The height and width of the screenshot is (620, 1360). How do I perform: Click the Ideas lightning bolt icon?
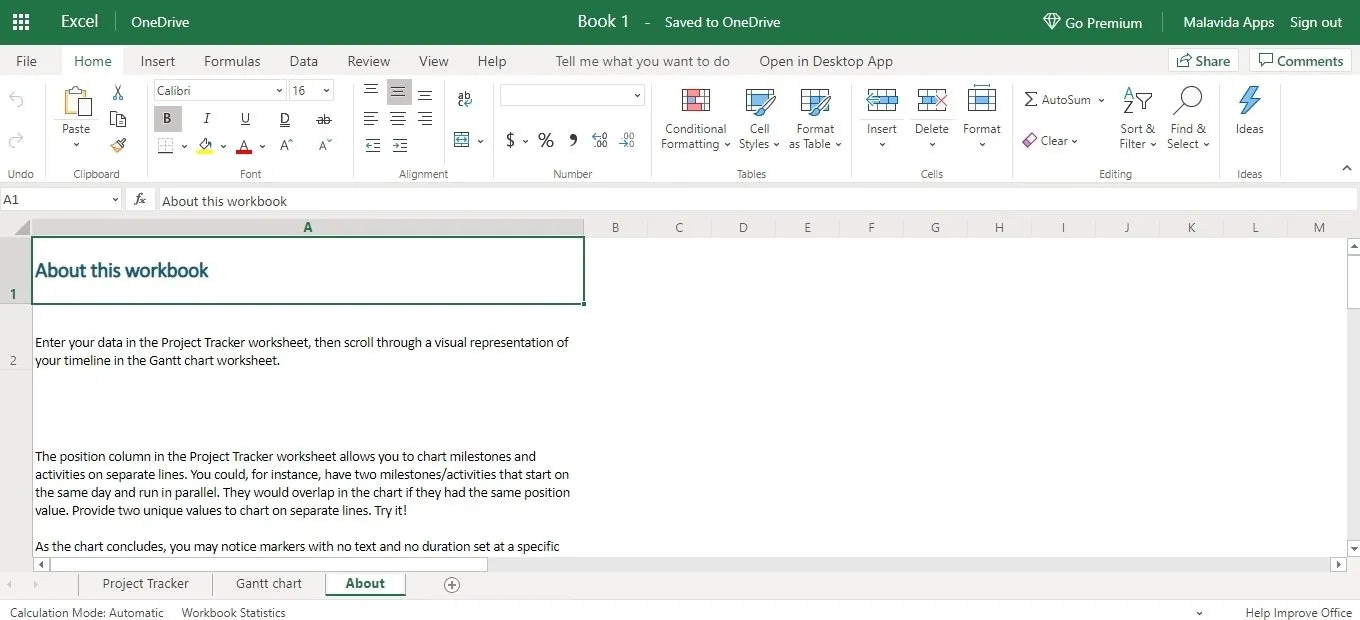[1249, 110]
